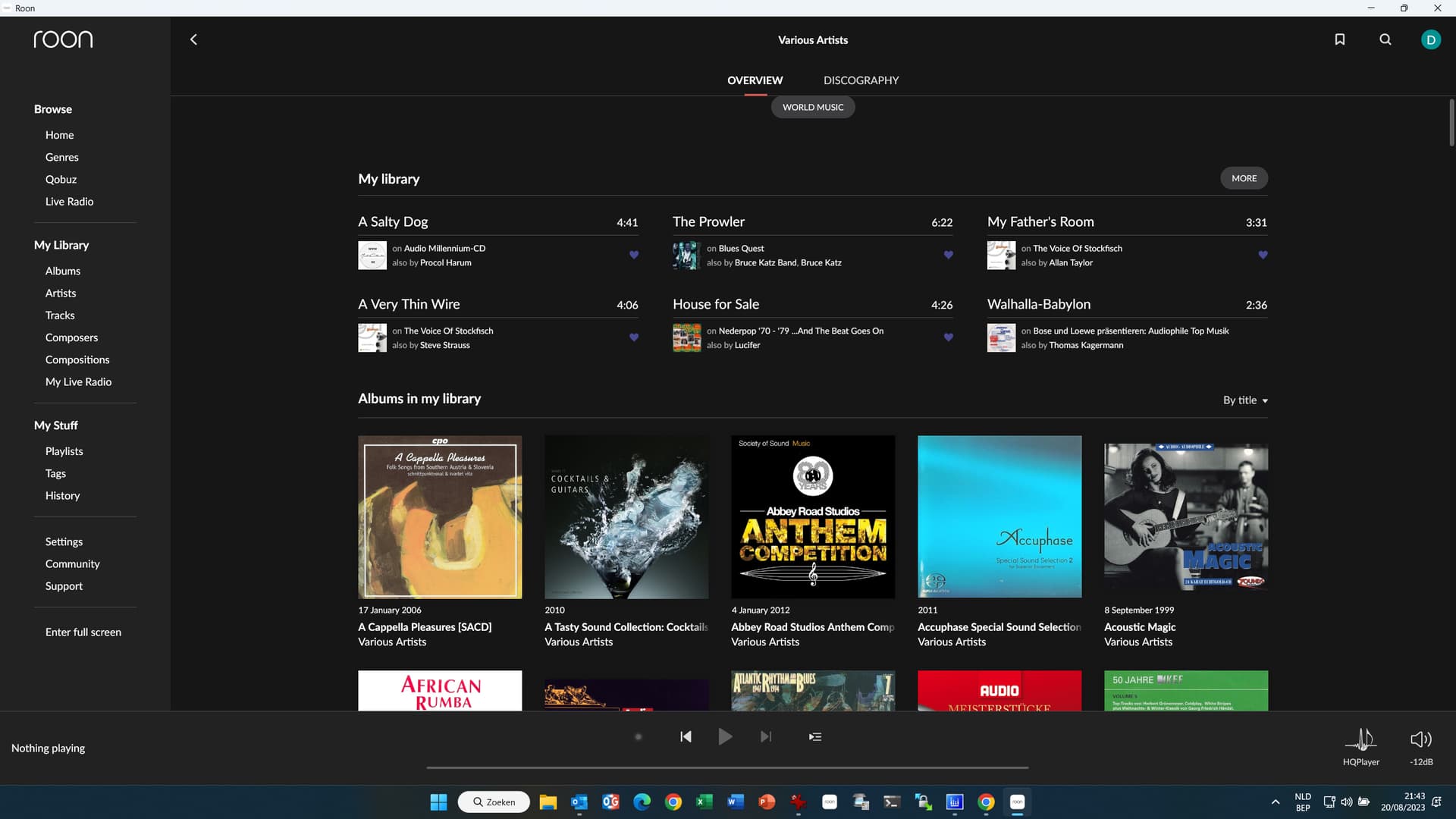
Task: Open profile menu with D avatar
Action: 1430,39
